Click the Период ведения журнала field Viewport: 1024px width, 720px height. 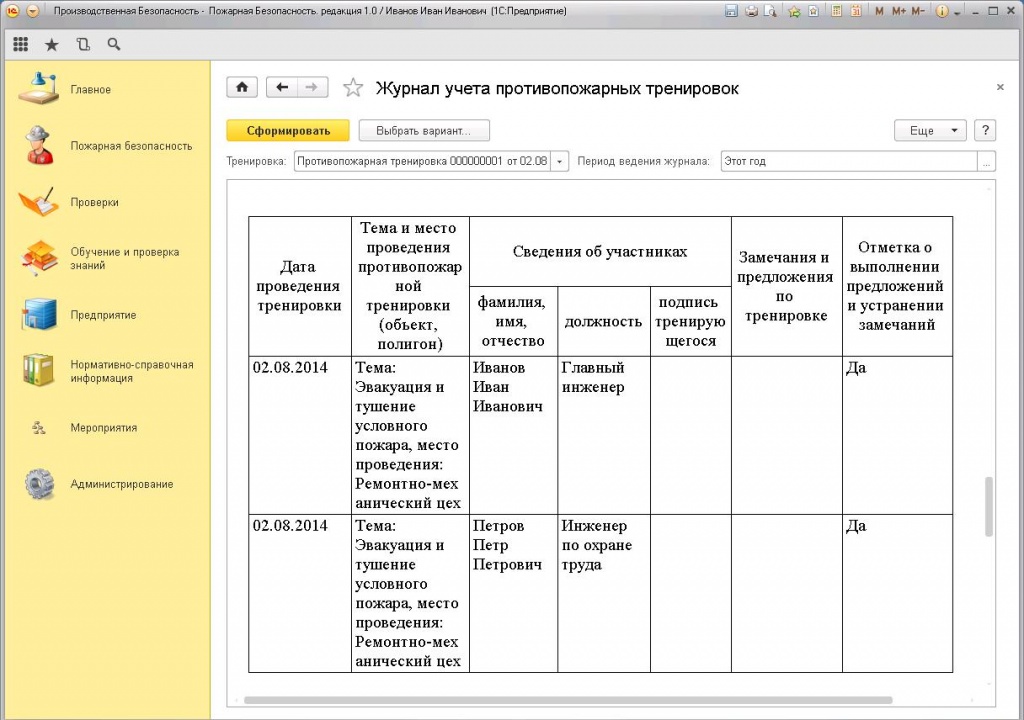tap(849, 161)
